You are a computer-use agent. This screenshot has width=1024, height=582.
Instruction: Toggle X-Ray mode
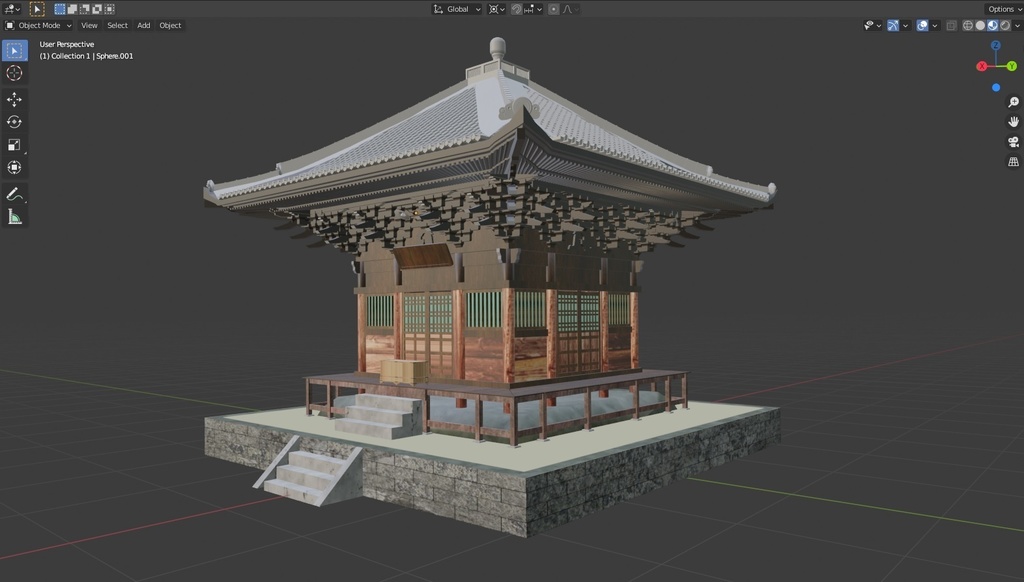point(952,25)
